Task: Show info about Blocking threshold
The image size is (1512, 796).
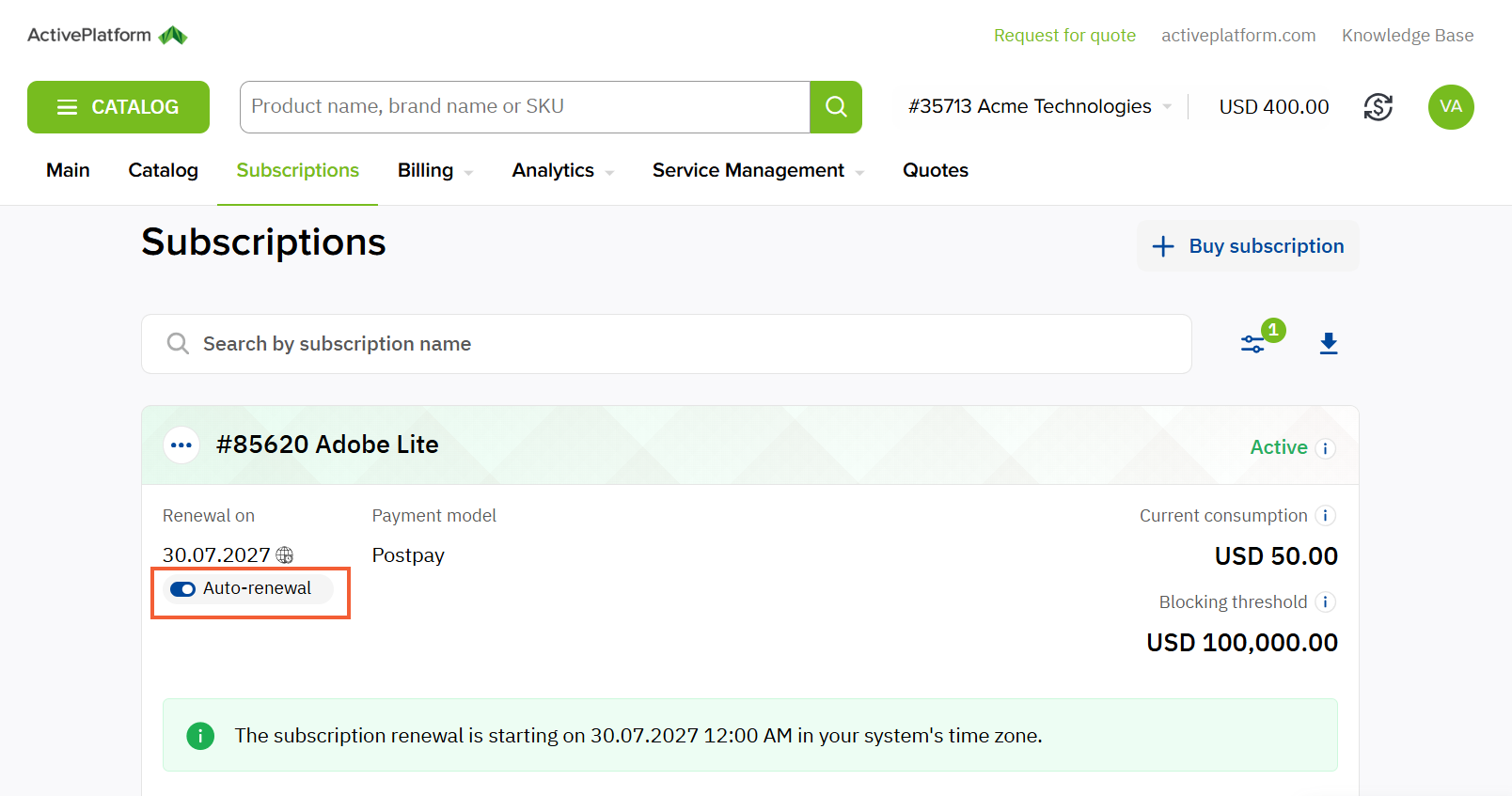Action: tap(1326, 601)
